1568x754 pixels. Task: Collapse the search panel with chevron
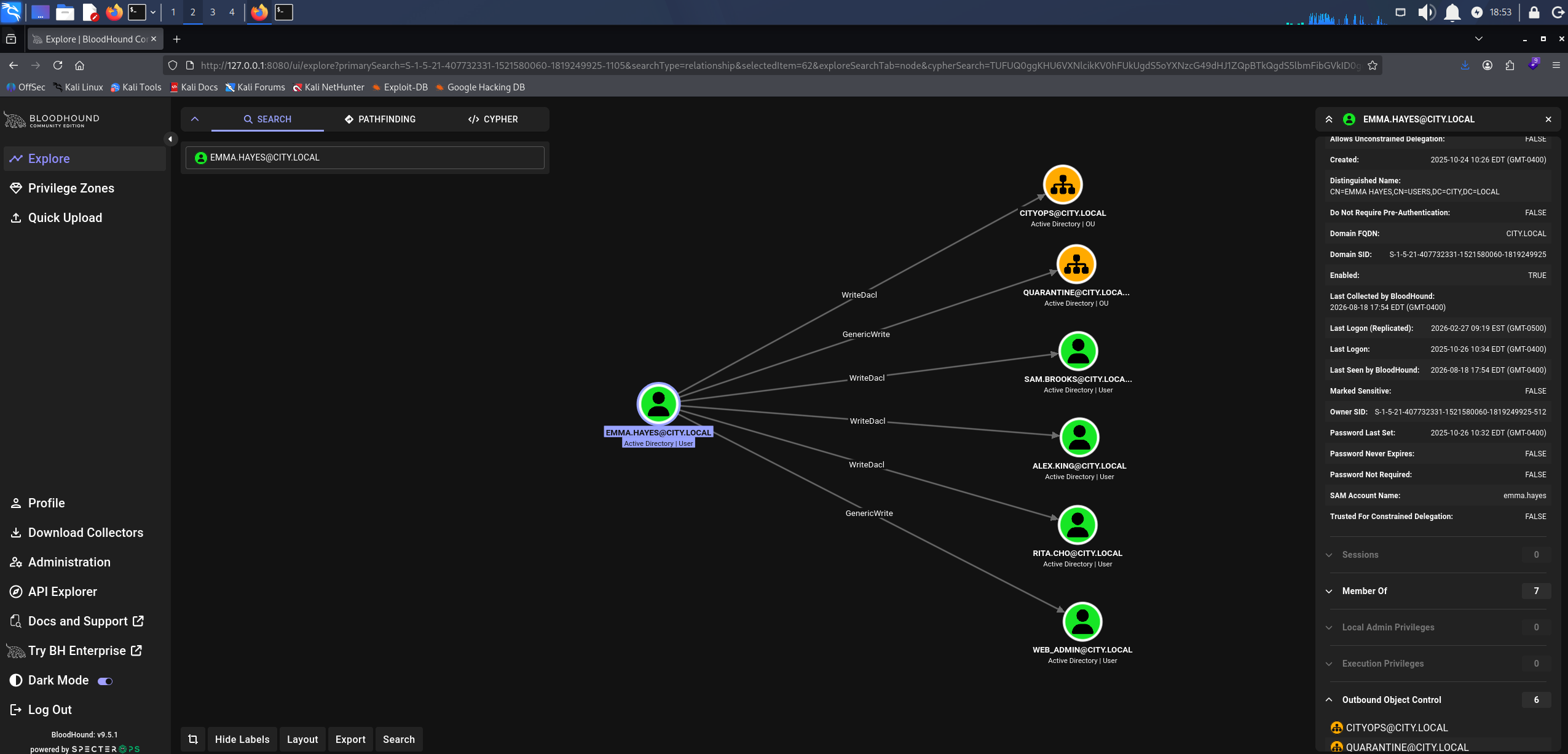pos(195,119)
